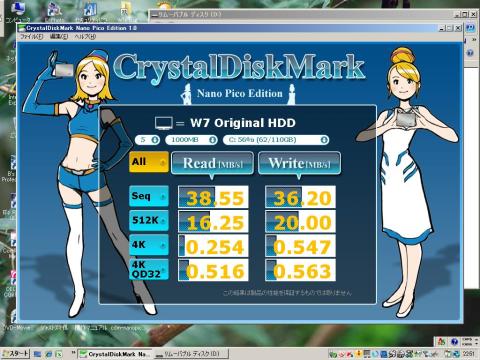Start the 4K benchmark test
480x360 pixels.
tap(149, 245)
